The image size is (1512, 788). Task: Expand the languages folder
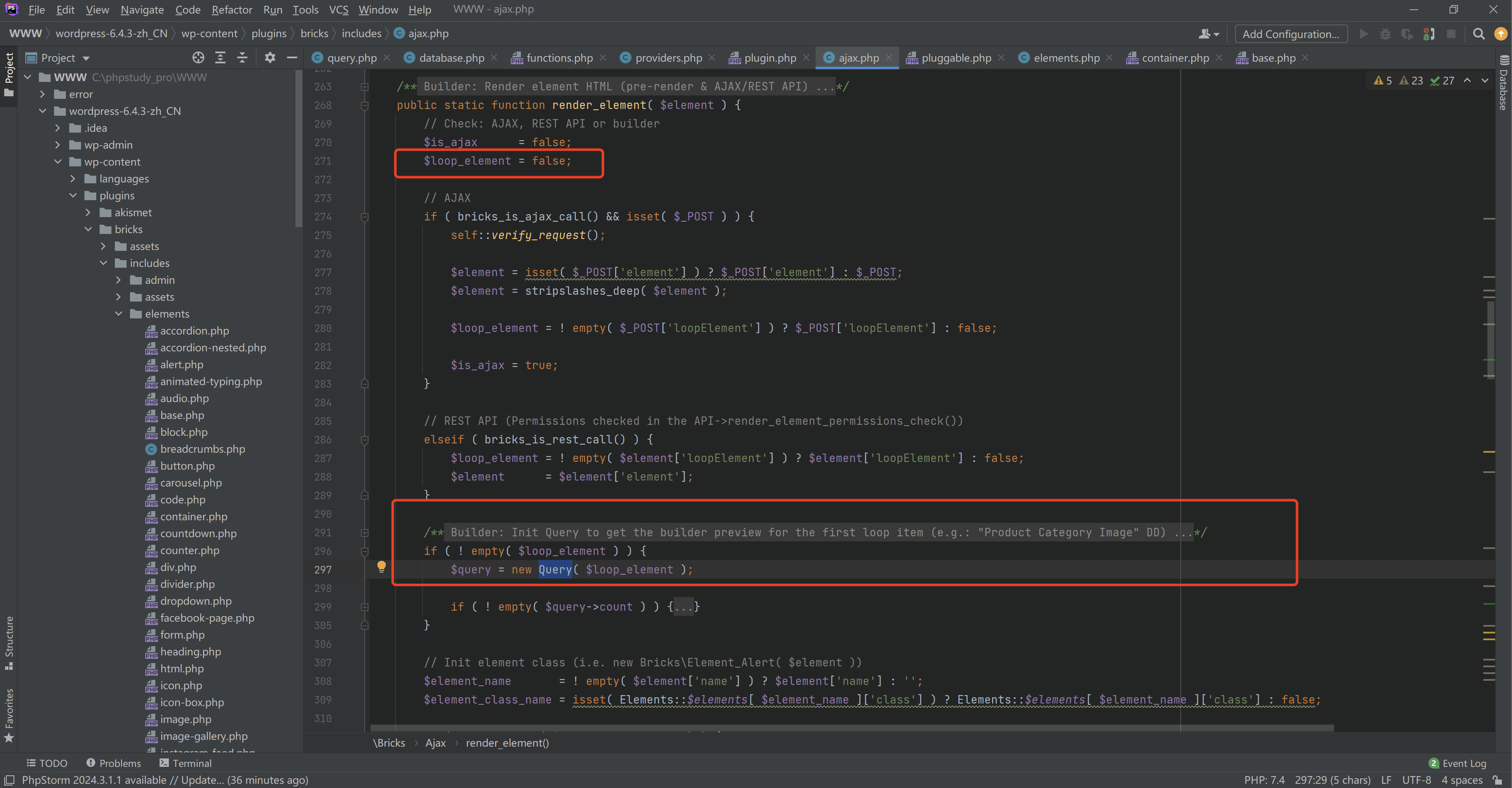[73, 179]
